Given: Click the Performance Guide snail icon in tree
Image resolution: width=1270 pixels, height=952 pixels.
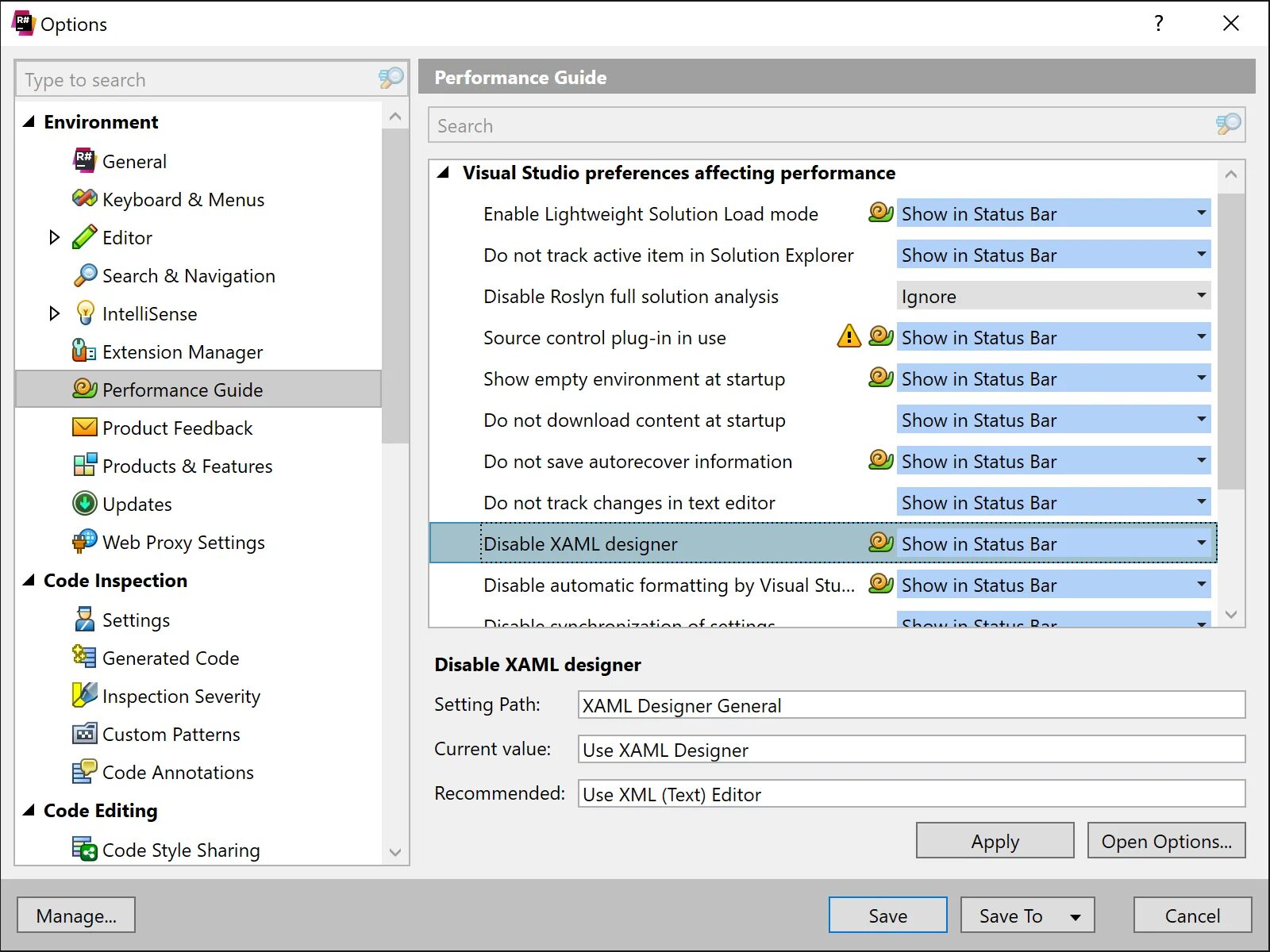Looking at the screenshot, I should click(84, 389).
